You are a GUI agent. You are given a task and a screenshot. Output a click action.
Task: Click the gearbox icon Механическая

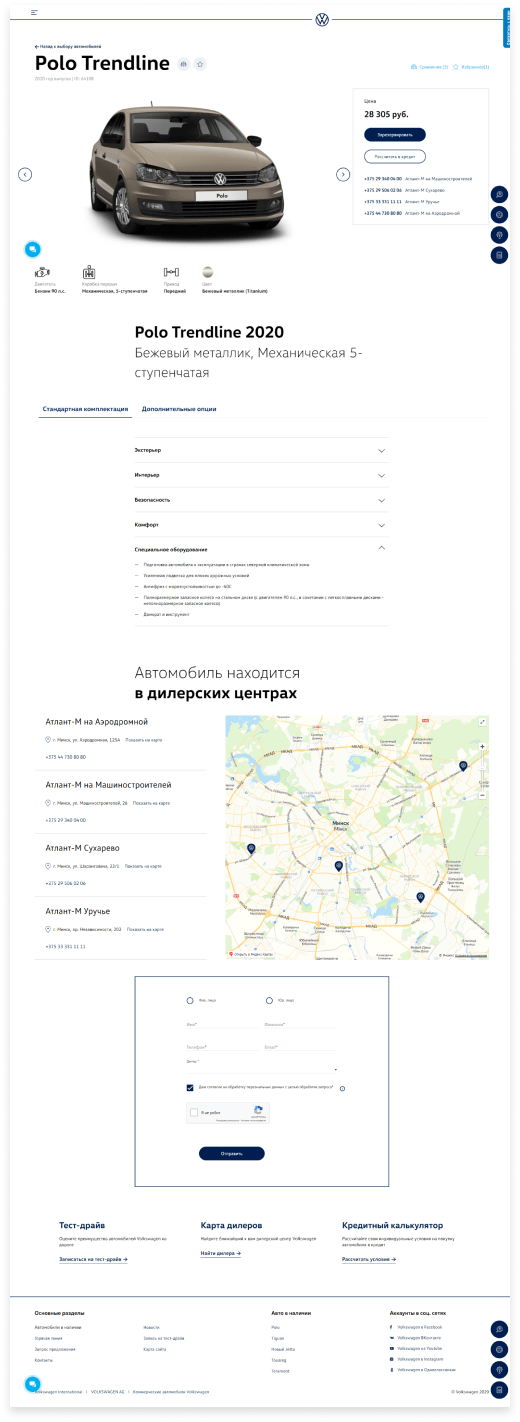(x=88, y=272)
